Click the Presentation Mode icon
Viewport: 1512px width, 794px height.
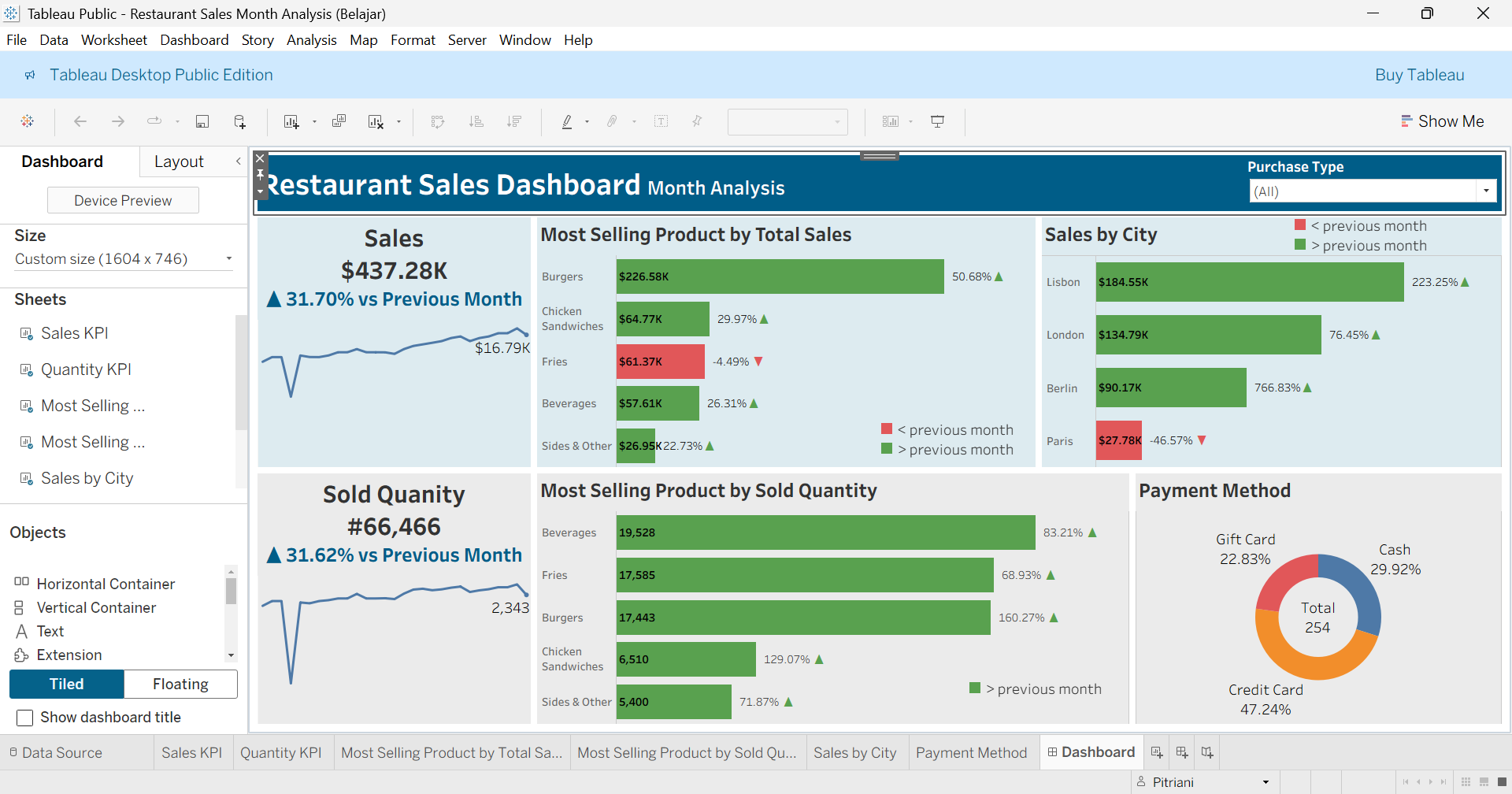tap(937, 121)
